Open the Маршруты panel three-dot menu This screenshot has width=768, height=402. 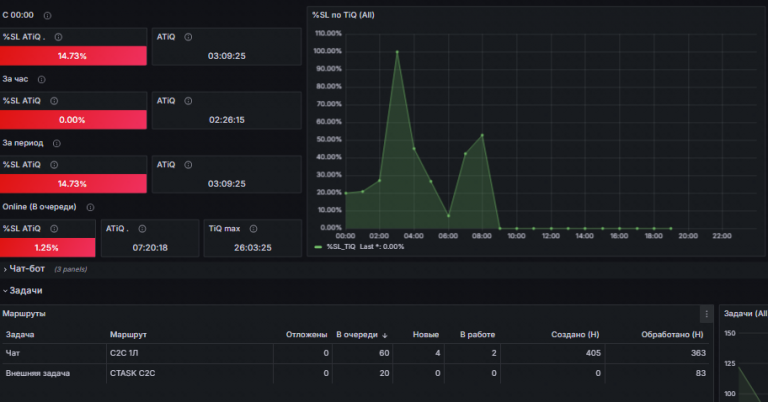[x=706, y=314]
